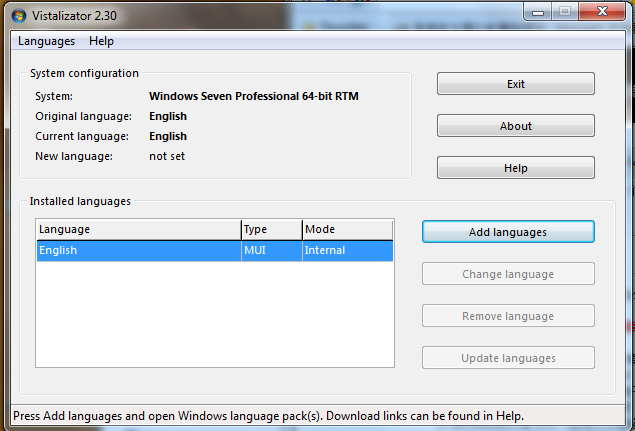Click the Original language English value
635x431 pixels.
coord(168,116)
